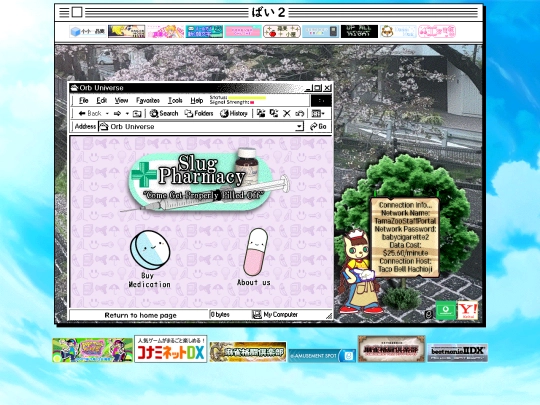
Task: Click the Copy To toolbar icon
Action: coord(274,113)
